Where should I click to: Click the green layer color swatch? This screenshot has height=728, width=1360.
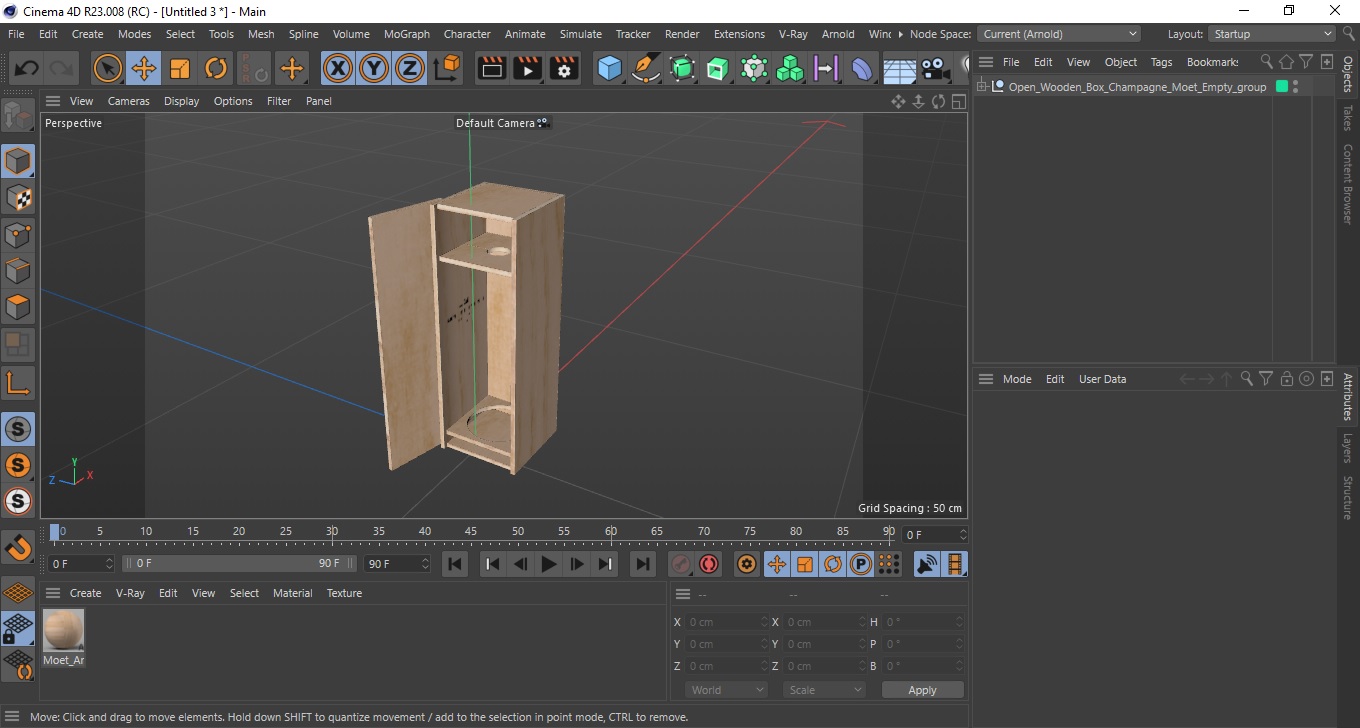(1282, 87)
